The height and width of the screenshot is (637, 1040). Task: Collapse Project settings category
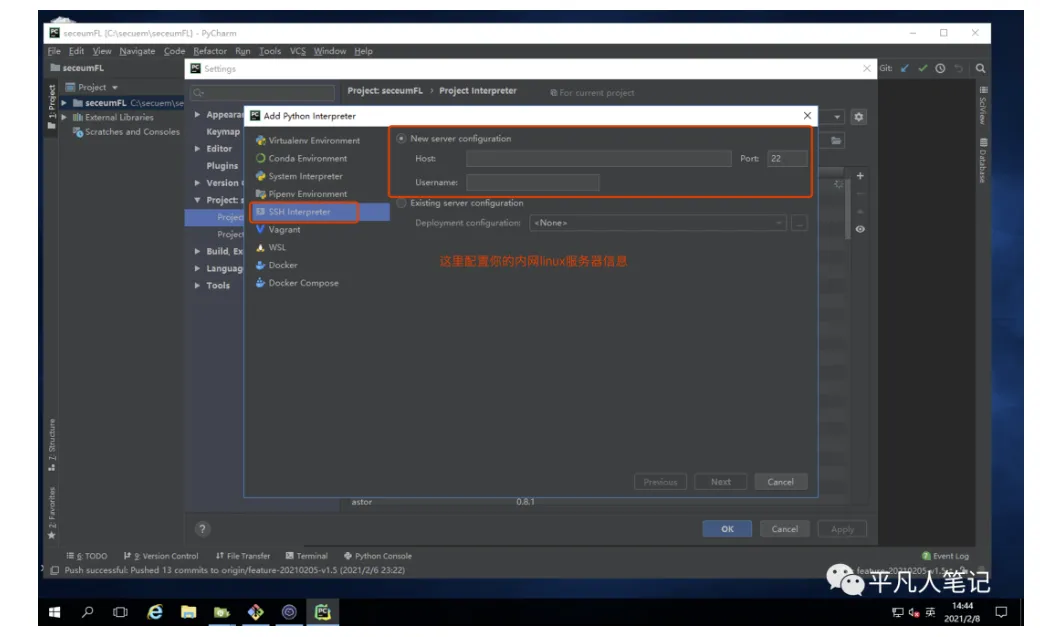197,200
